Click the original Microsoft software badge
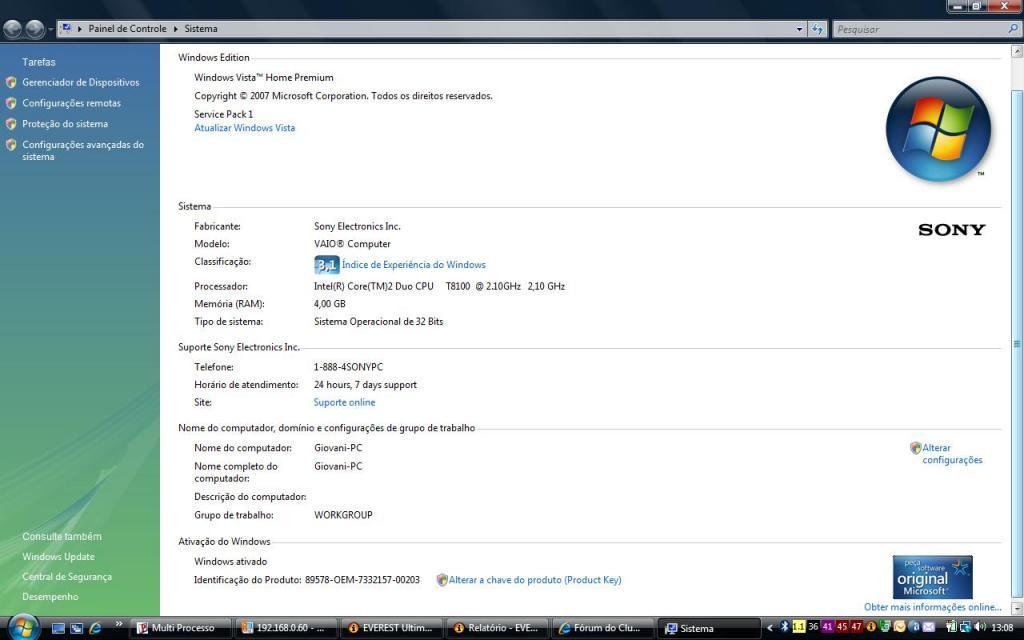 coord(932,577)
